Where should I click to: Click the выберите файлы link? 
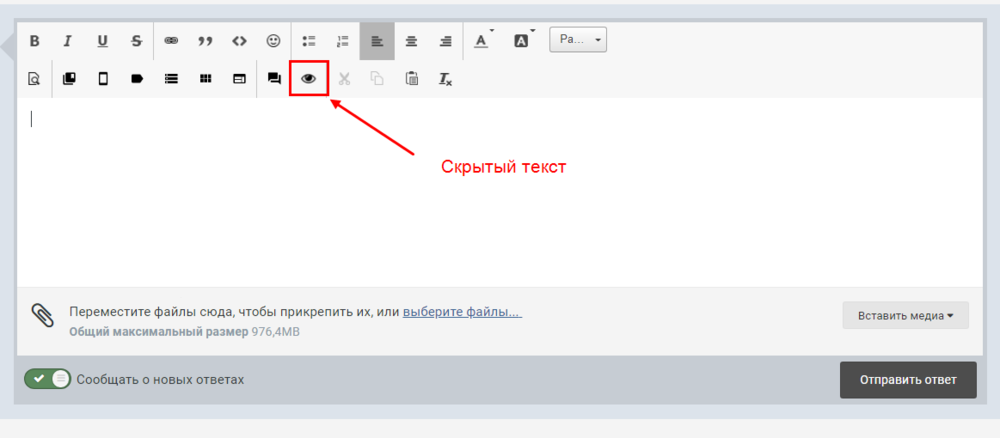point(462,312)
